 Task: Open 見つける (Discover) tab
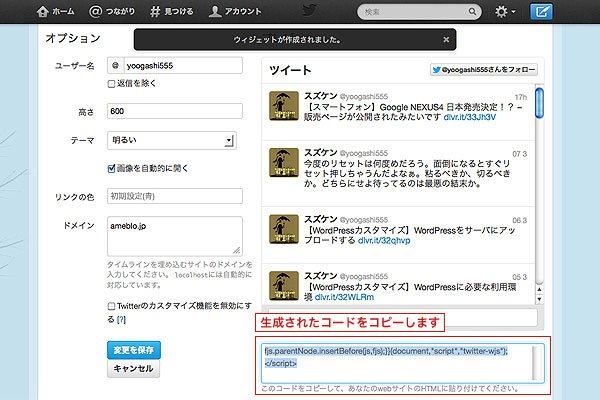pyautogui.click(x=171, y=11)
